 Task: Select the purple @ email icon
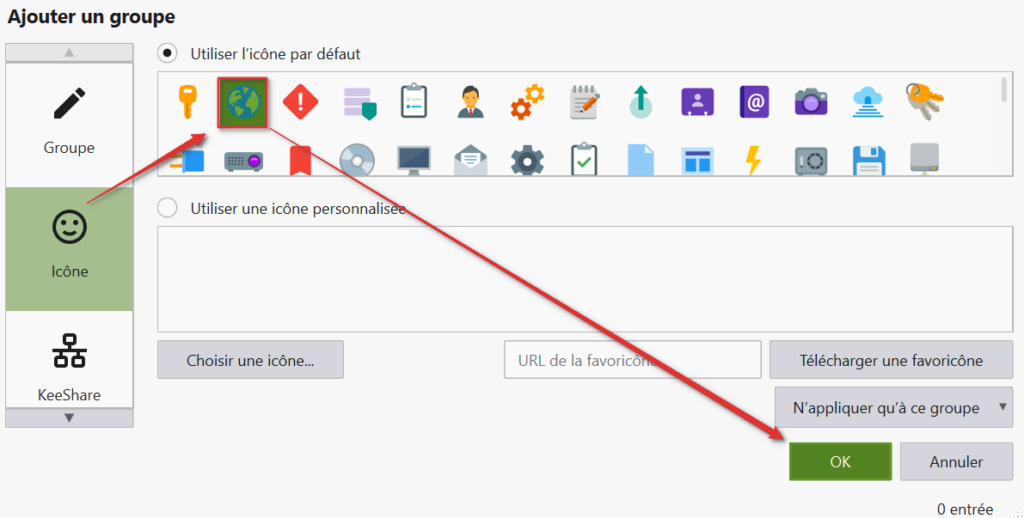point(754,102)
